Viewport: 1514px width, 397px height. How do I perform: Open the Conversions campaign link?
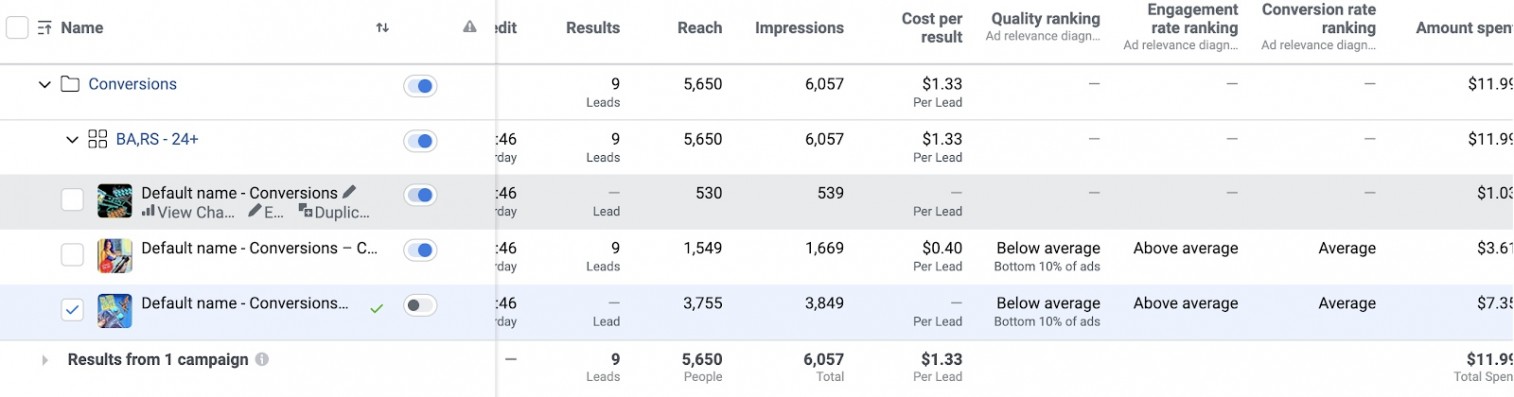(132, 84)
